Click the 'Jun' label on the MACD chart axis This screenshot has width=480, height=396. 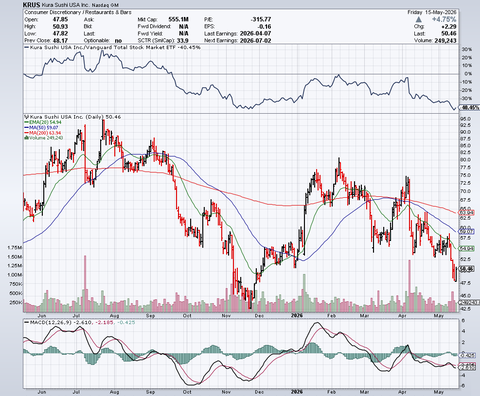[42, 392]
